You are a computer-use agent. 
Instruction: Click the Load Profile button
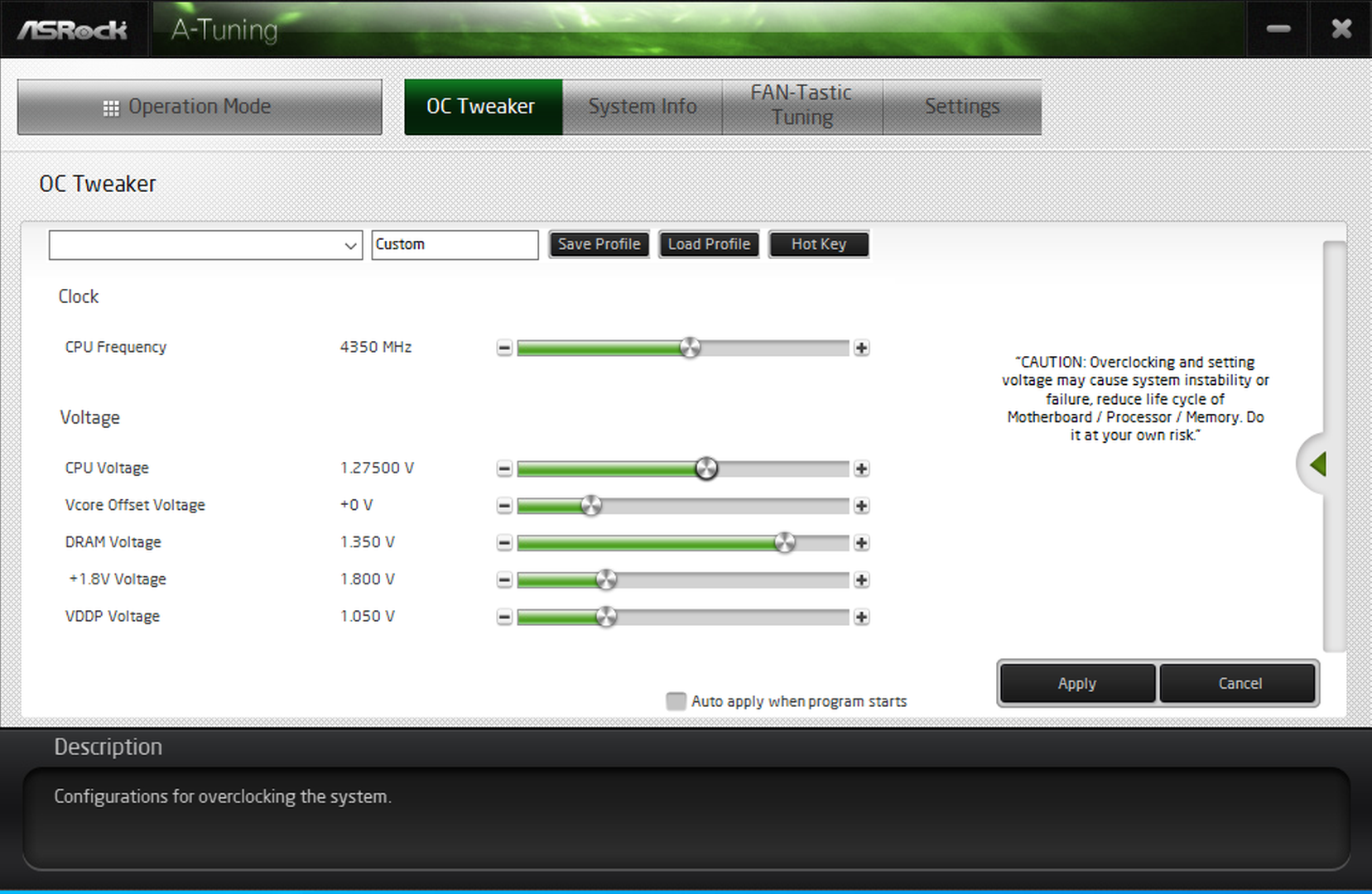[709, 244]
